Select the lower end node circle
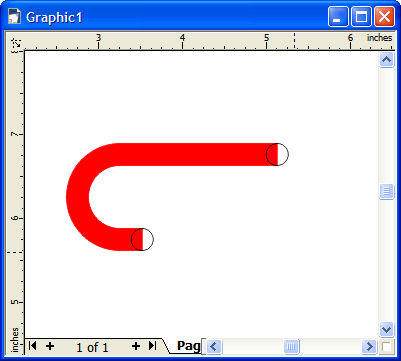401x361 pixels. click(142, 239)
